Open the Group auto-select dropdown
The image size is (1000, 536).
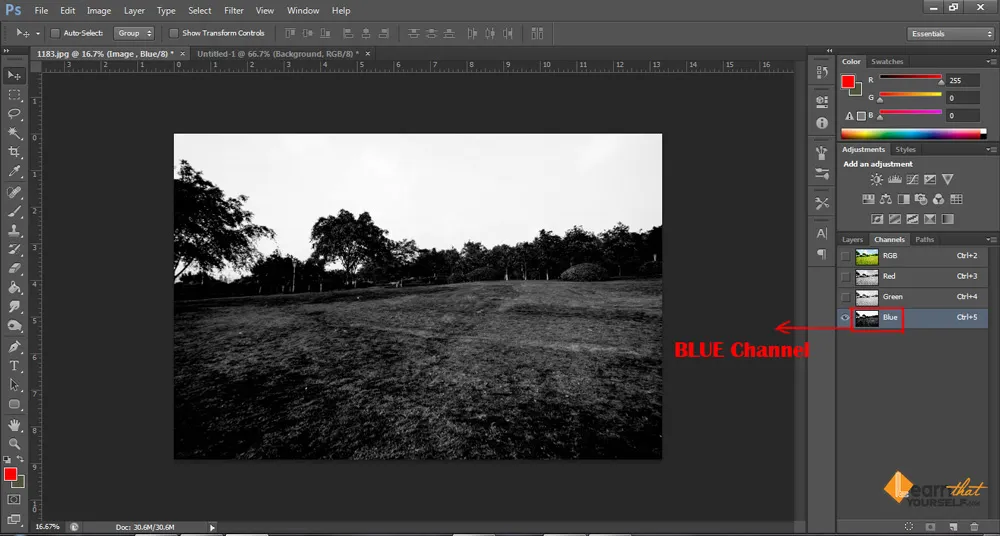tap(134, 33)
